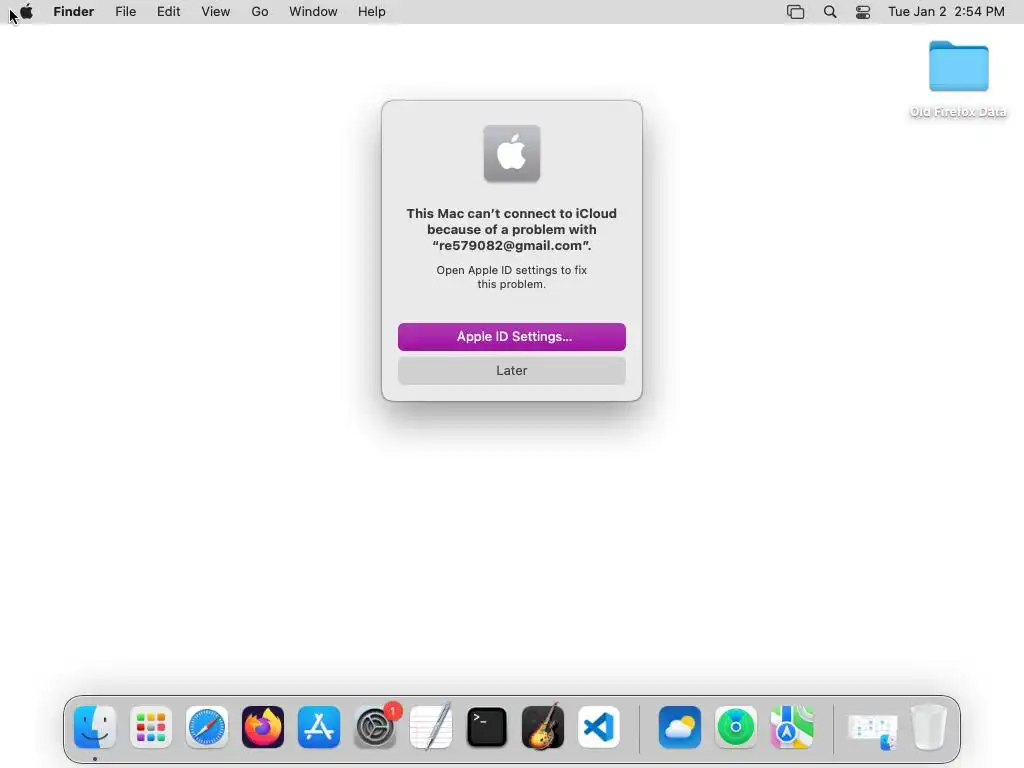The width and height of the screenshot is (1024, 768).
Task: Open Find My app in Dock
Action: click(x=736, y=727)
